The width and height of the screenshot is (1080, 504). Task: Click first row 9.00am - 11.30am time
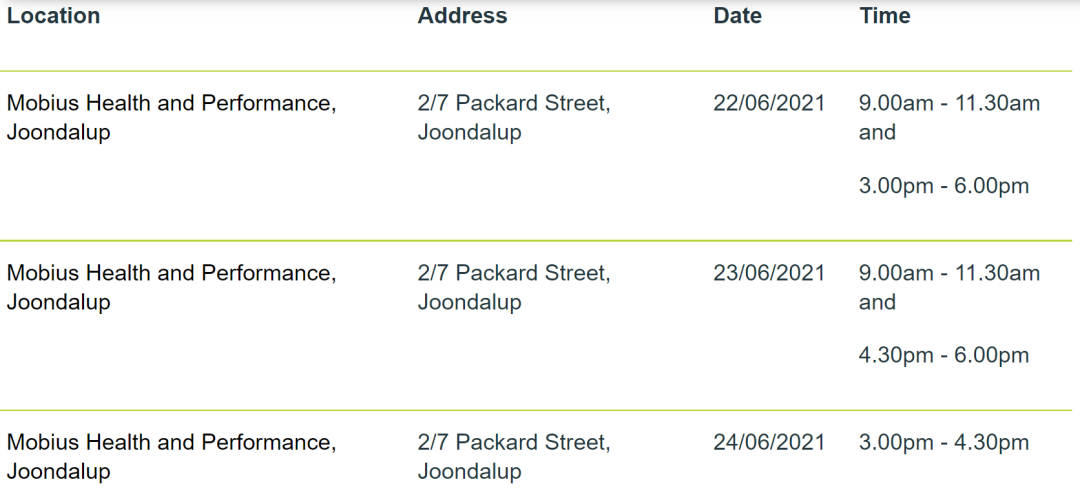[x=949, y=104]
